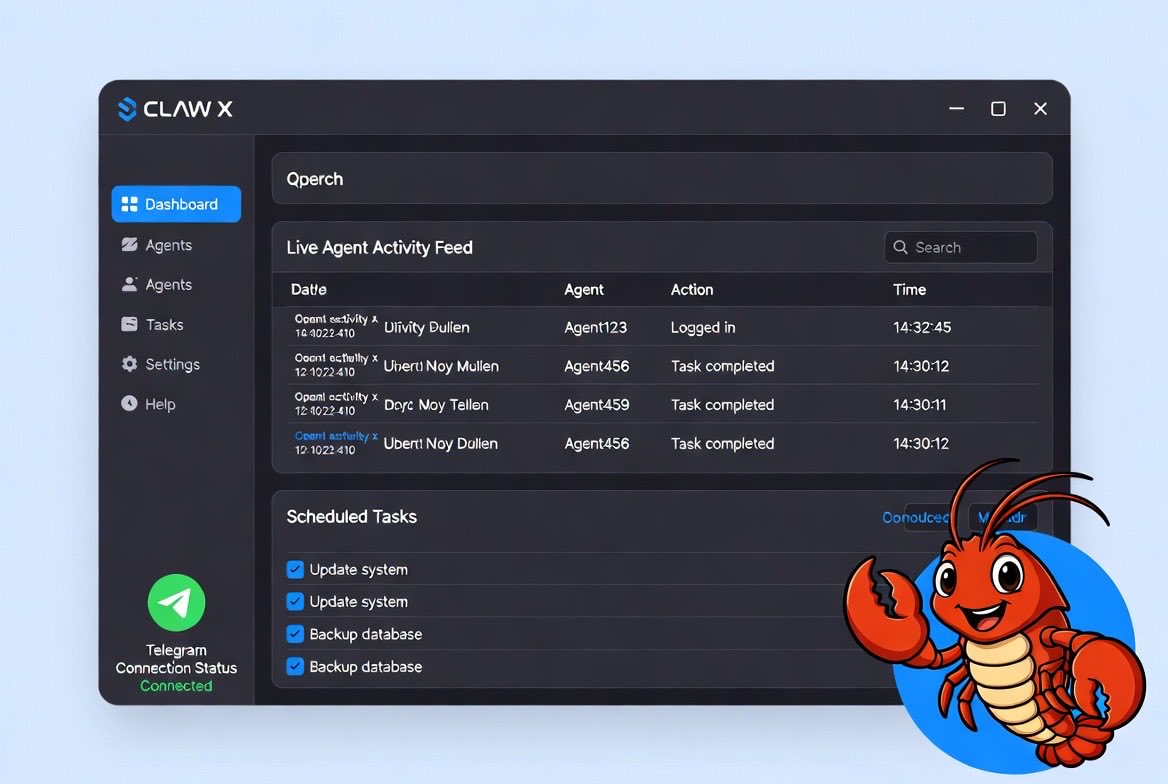This screenshot has width=1168, height=784.
Task: Click the Settings gear icon
Action: [130, 364]
